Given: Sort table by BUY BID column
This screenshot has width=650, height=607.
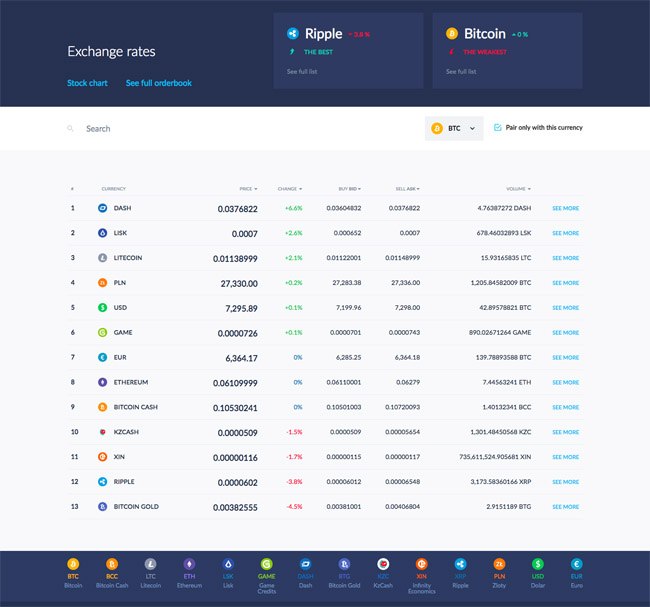Looking at the screenshot, I should (349, 189).
